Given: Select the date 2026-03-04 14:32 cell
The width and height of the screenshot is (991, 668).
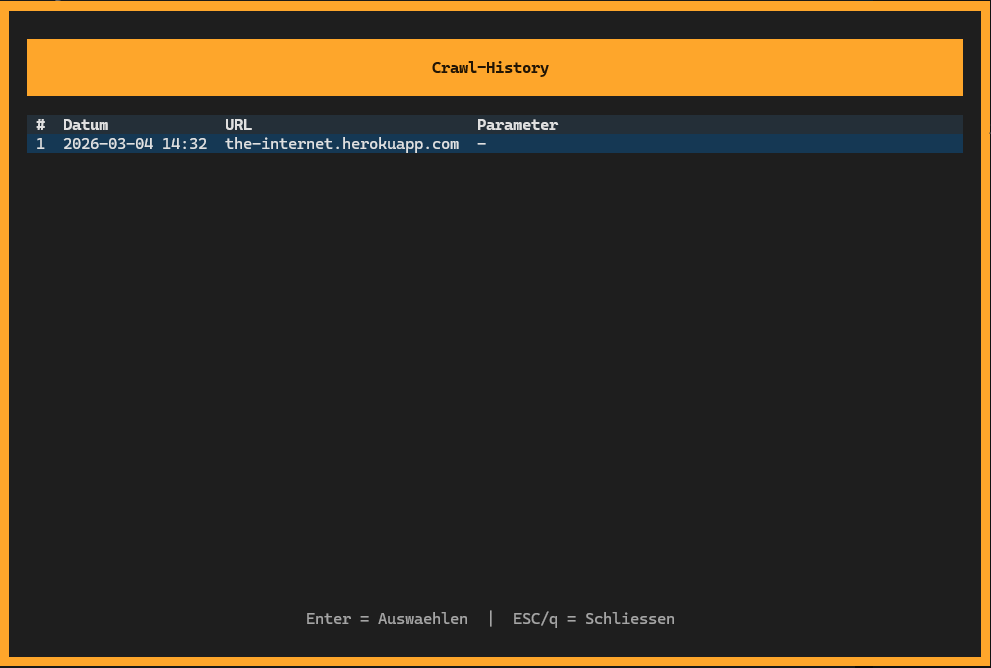Looking at the screenshot, I should point(134,143).
